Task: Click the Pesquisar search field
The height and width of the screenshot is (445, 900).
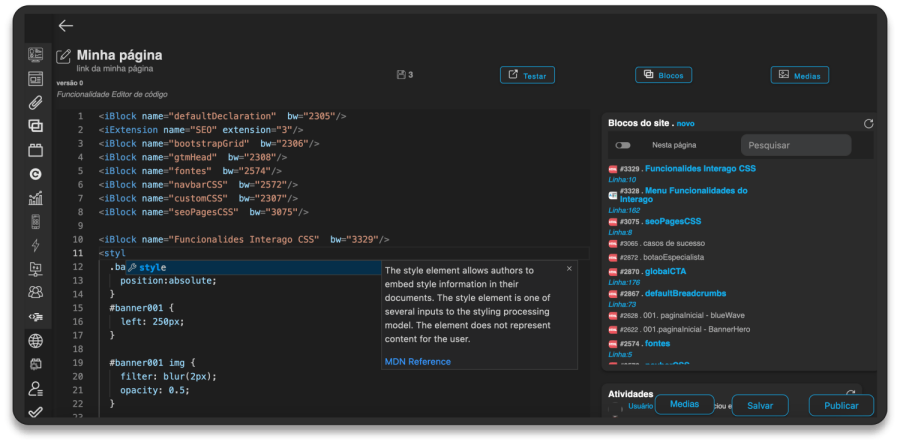Action: [796, 146]
